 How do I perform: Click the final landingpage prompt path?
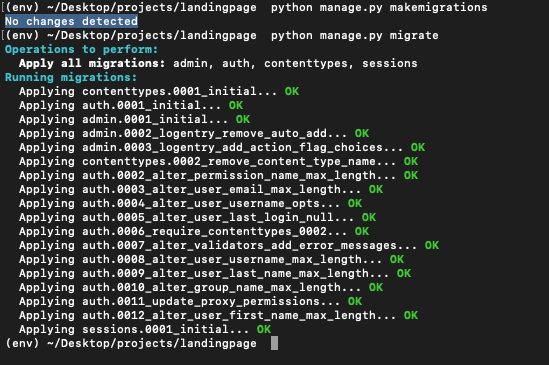(152, 344)
